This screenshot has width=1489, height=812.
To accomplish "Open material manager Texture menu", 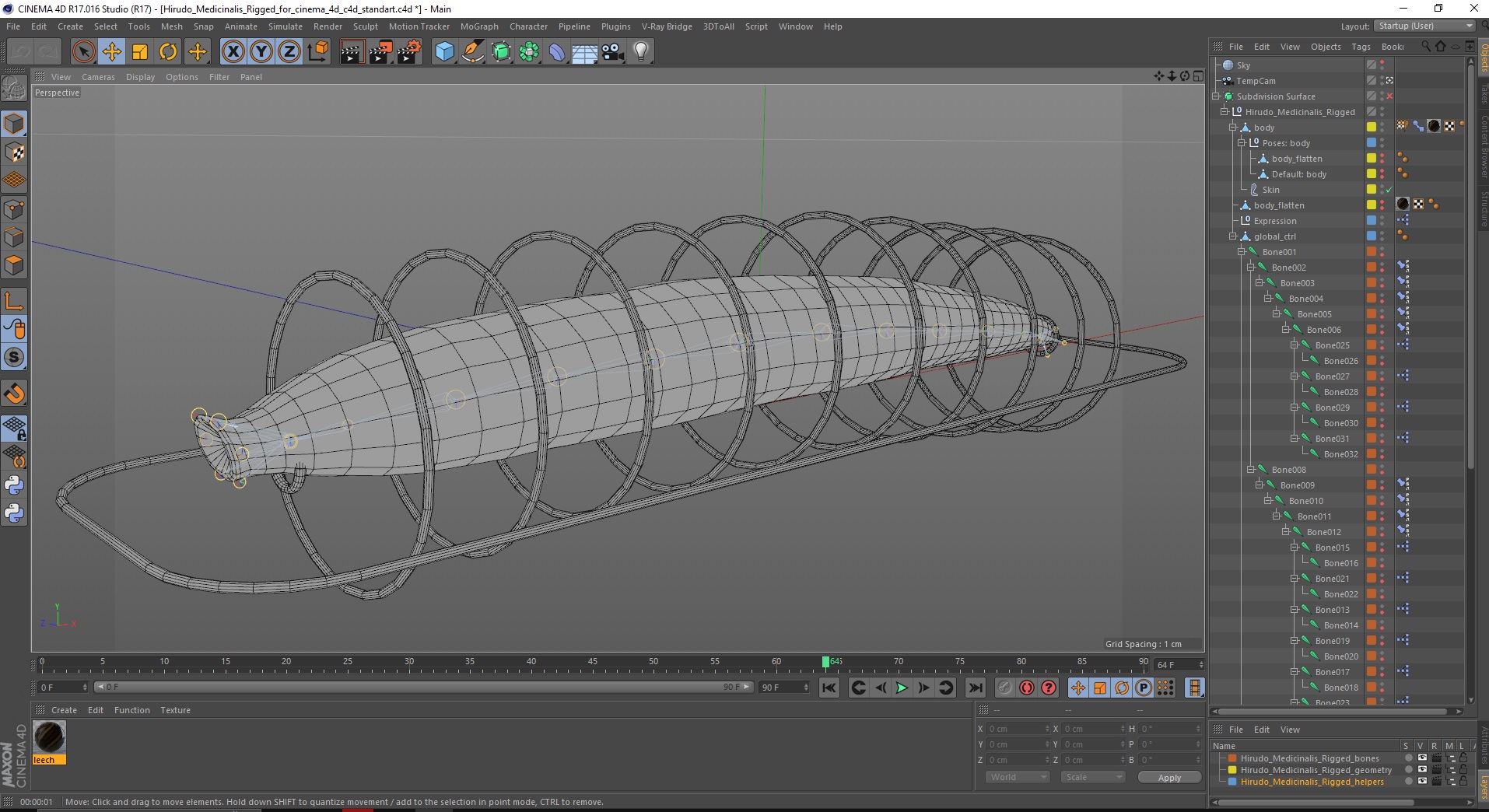I will (175, 710).
